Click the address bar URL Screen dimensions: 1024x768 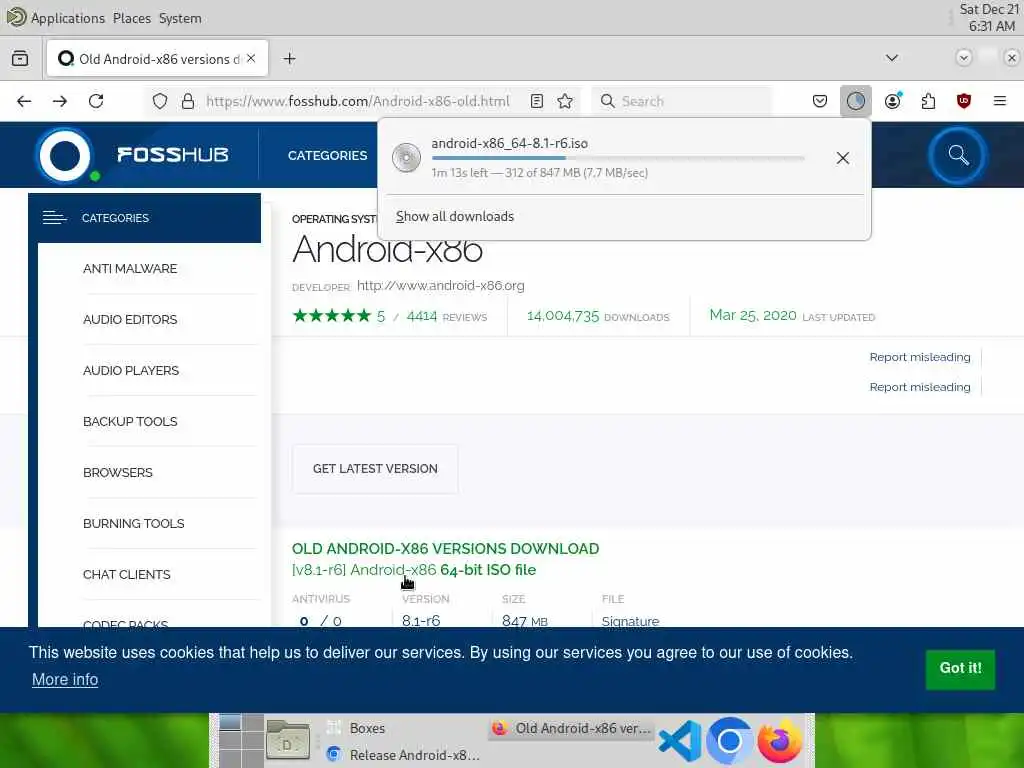(x=357, y=101)
